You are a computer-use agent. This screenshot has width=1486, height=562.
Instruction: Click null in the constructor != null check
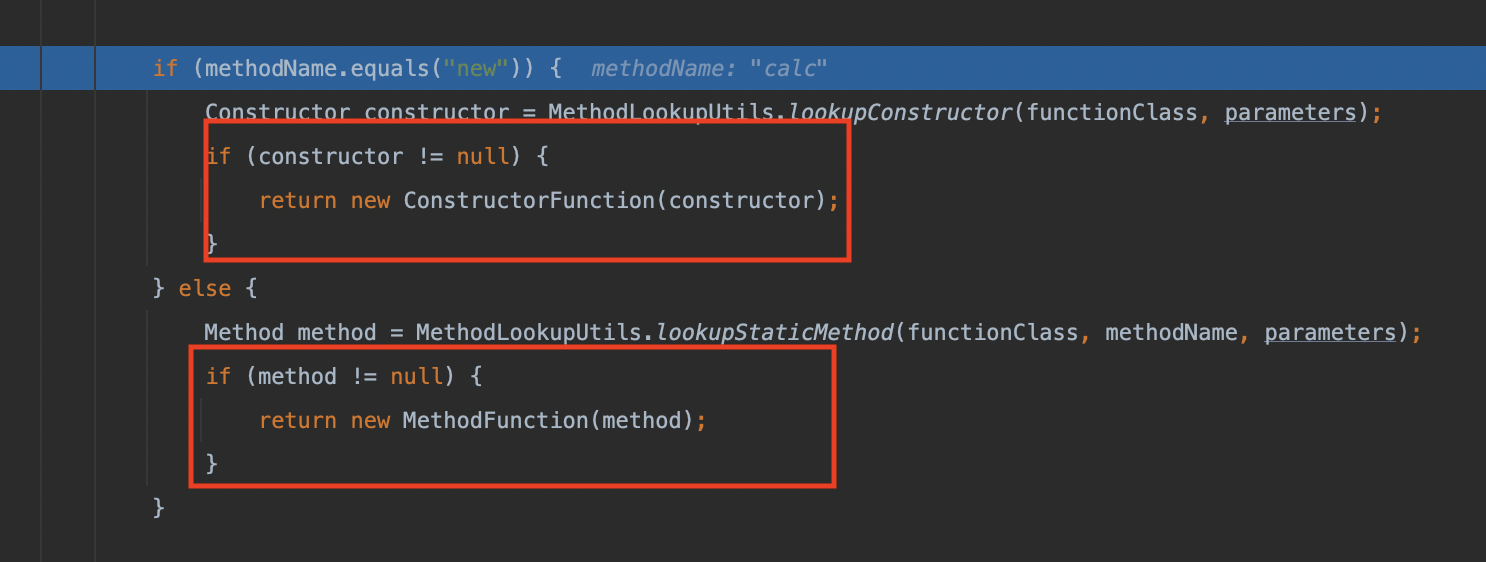483,156
